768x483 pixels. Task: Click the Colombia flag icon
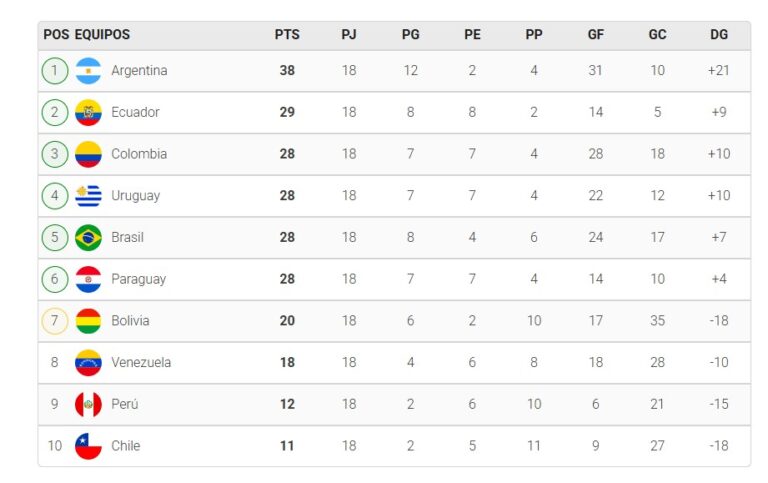(x=88, y=154)
